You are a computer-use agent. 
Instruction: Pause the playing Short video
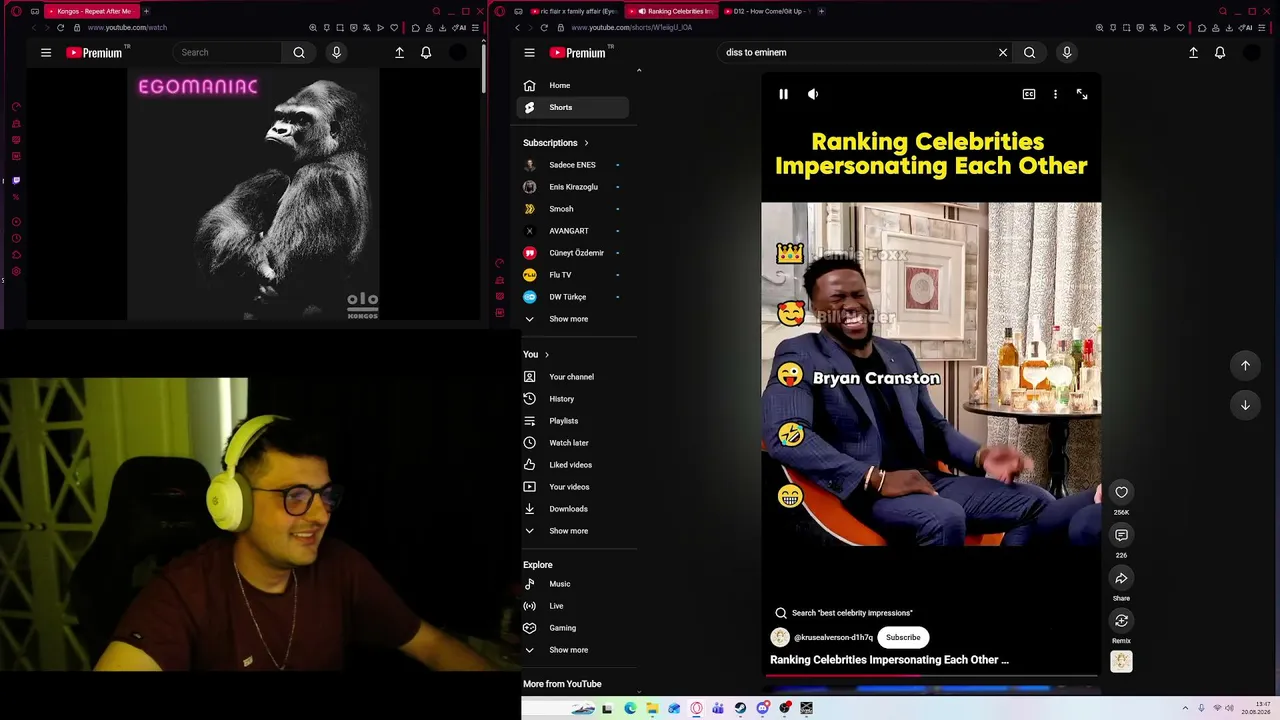coord(783,94)
